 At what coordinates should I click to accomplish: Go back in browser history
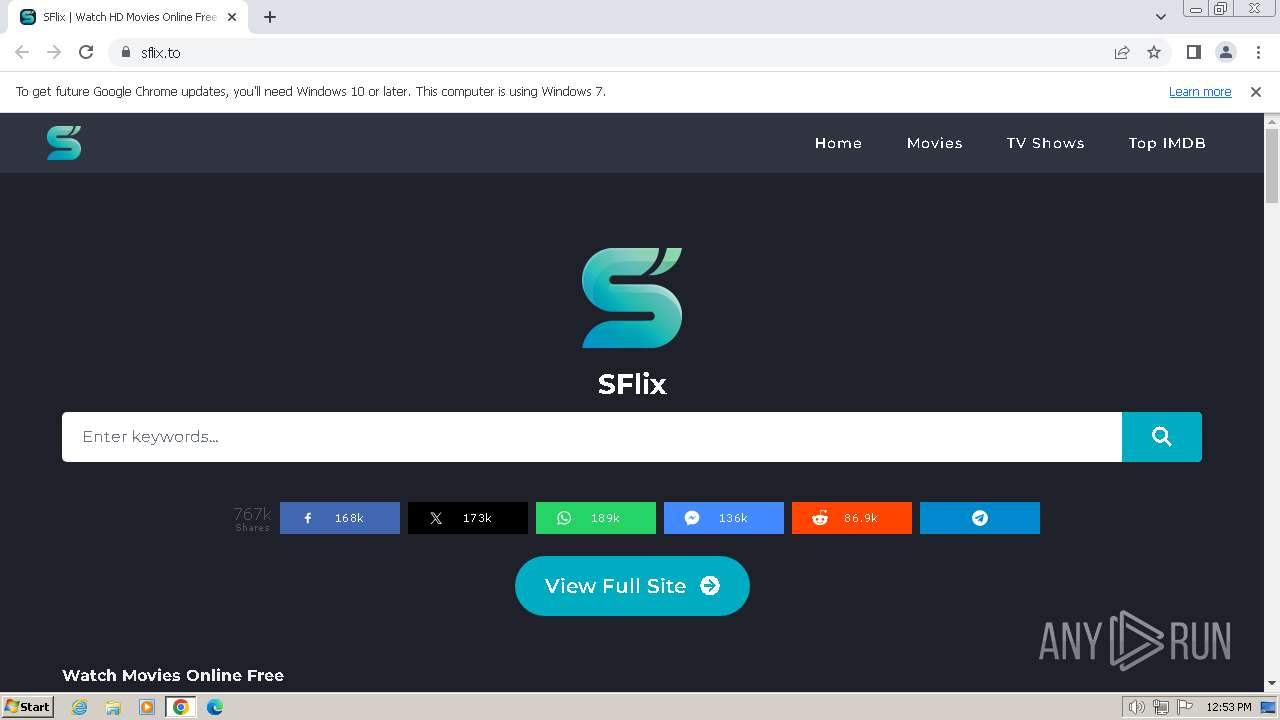coord(22,52)
